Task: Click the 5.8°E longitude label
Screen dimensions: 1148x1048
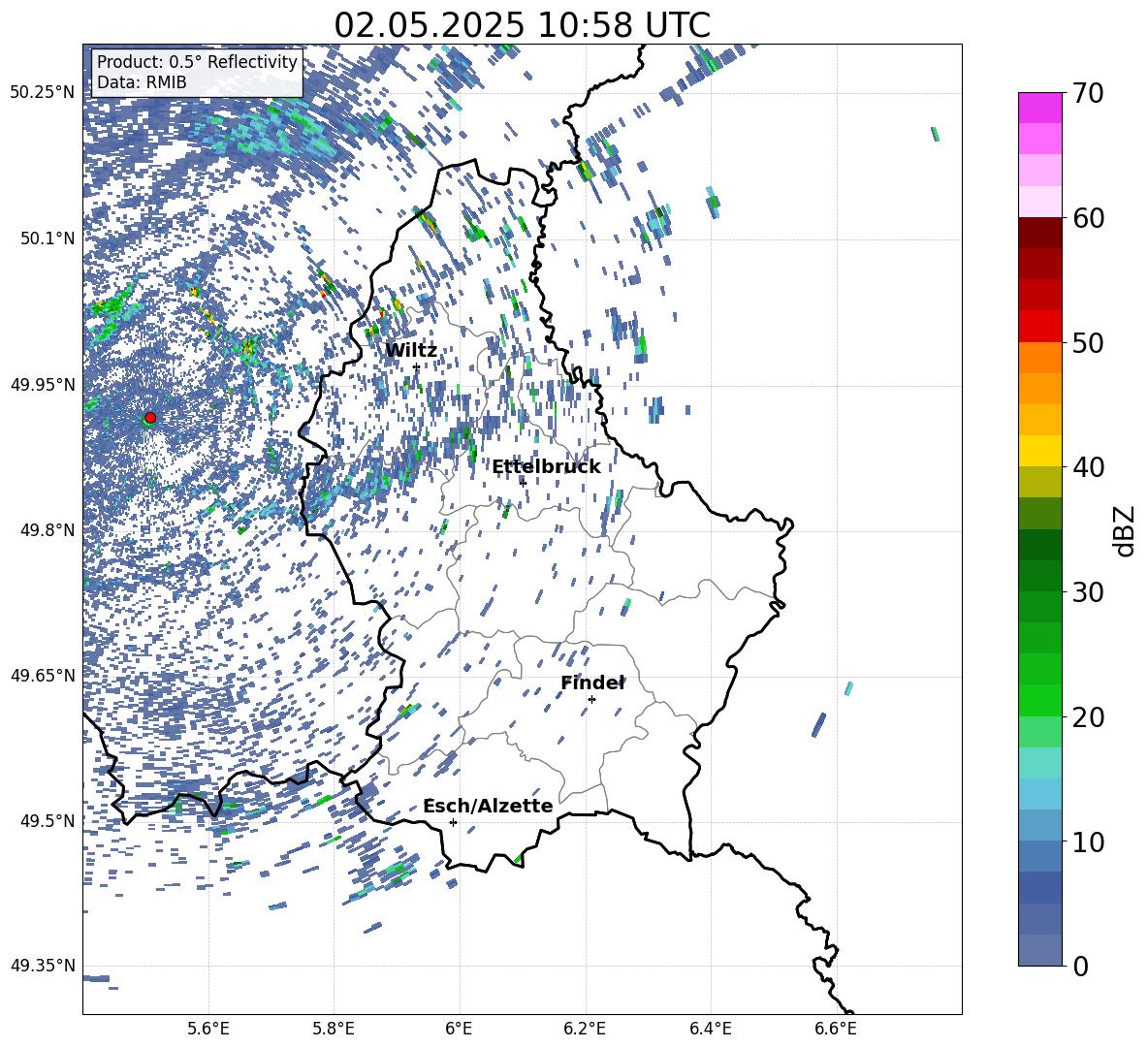Action: pyautogui.click(x=334, y=1029)
